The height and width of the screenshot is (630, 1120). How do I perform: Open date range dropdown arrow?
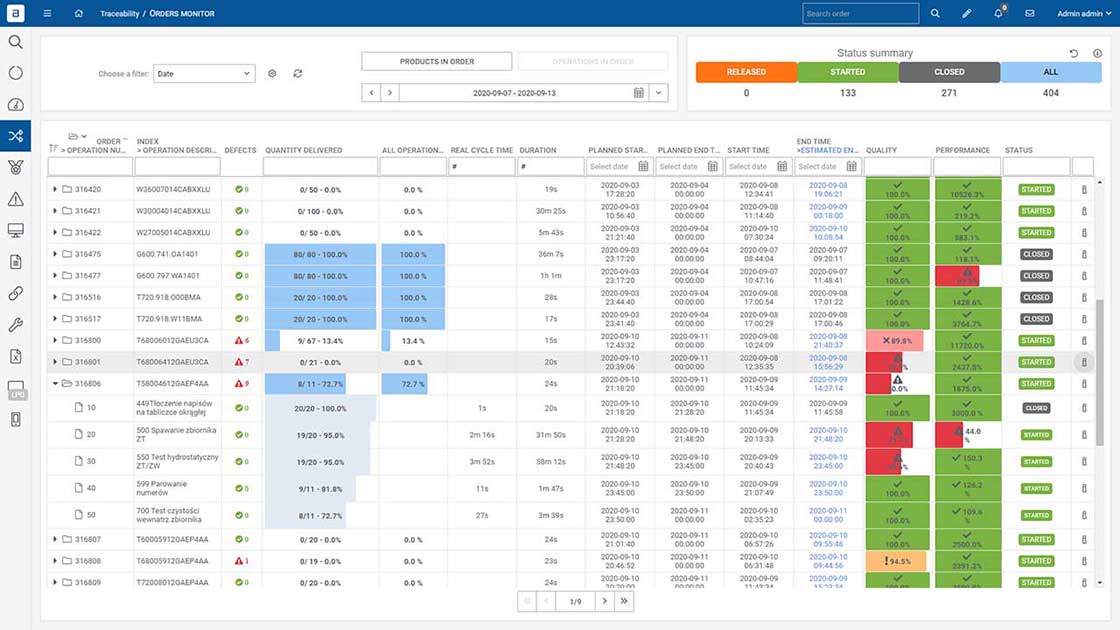click(659, 93)
